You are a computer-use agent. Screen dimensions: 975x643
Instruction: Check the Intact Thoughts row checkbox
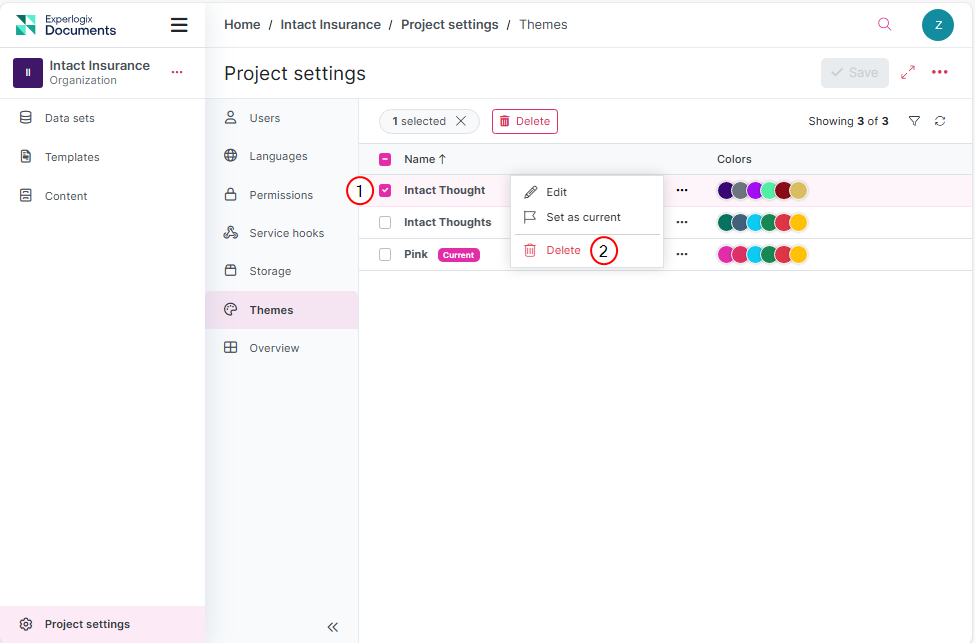pos(385,222)
